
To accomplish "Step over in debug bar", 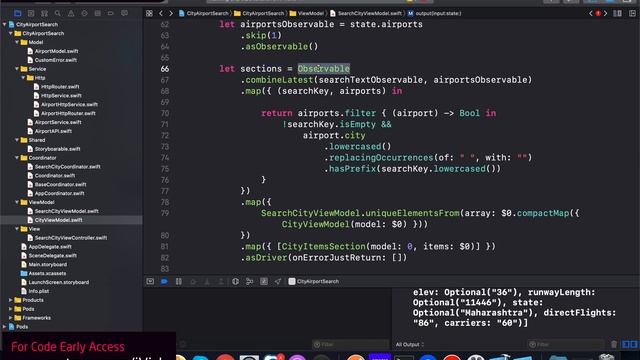I will pos(193,281).
